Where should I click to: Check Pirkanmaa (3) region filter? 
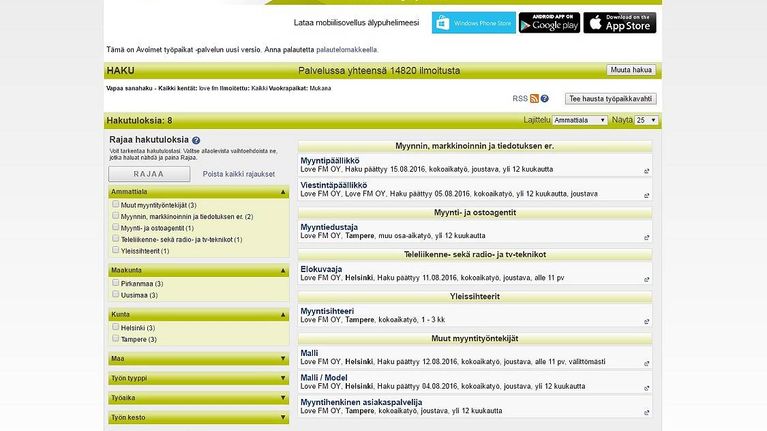coord(115,283)
